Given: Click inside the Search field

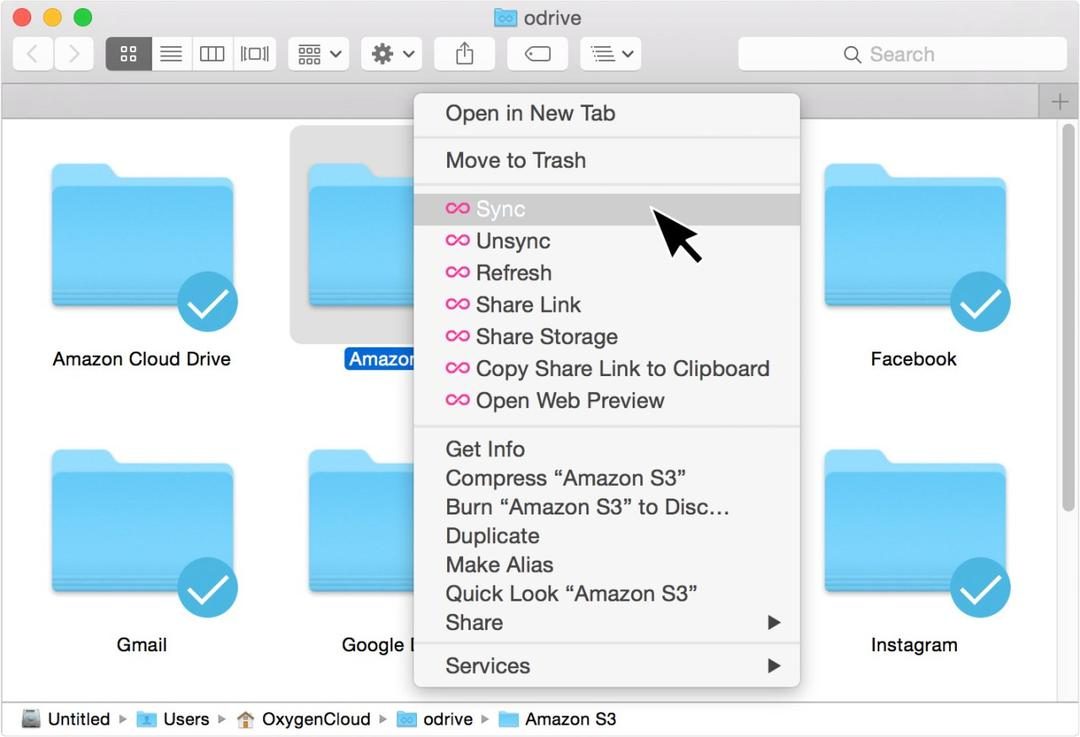Looking at the screenshot, I should (x=902, y=54).
